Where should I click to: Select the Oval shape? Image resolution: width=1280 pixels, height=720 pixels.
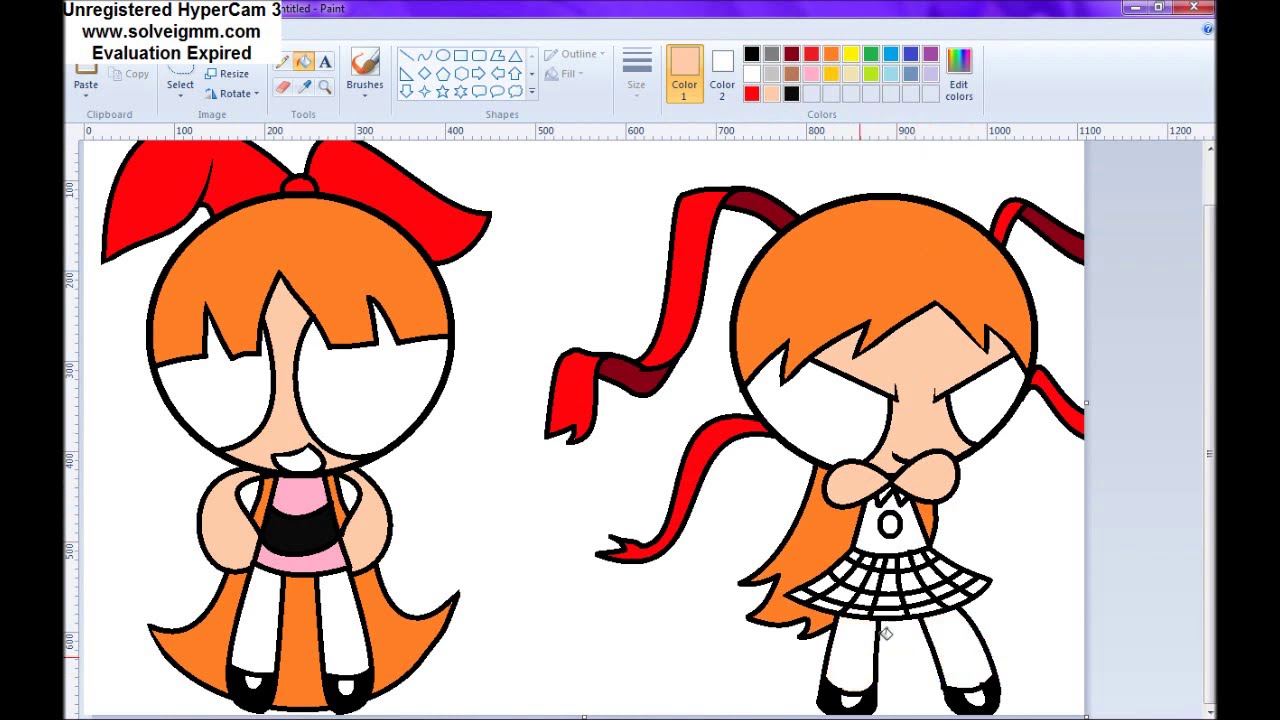(x=443, y=56)
